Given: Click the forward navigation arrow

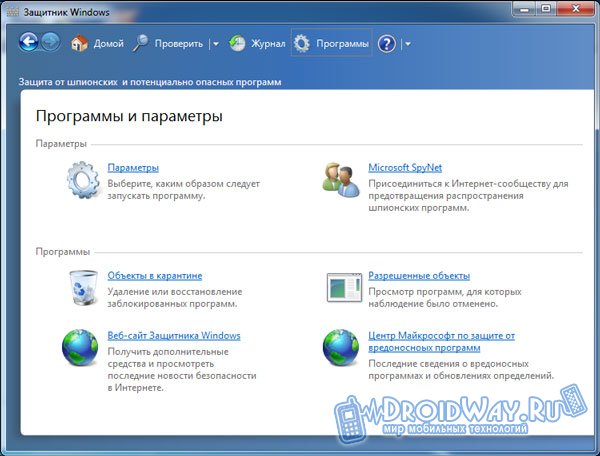Looking at the screenshot, I should (x=51, y=42).
